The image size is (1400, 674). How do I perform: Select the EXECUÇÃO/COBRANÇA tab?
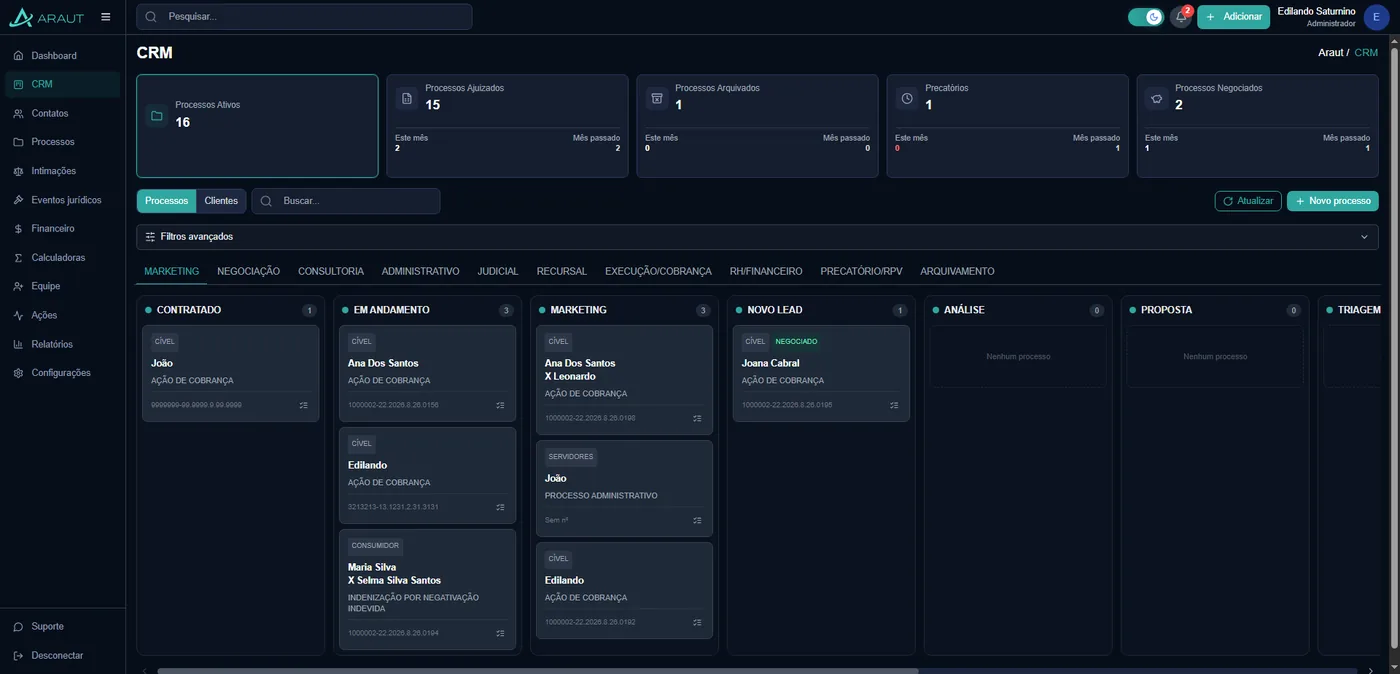click(658, 271)
